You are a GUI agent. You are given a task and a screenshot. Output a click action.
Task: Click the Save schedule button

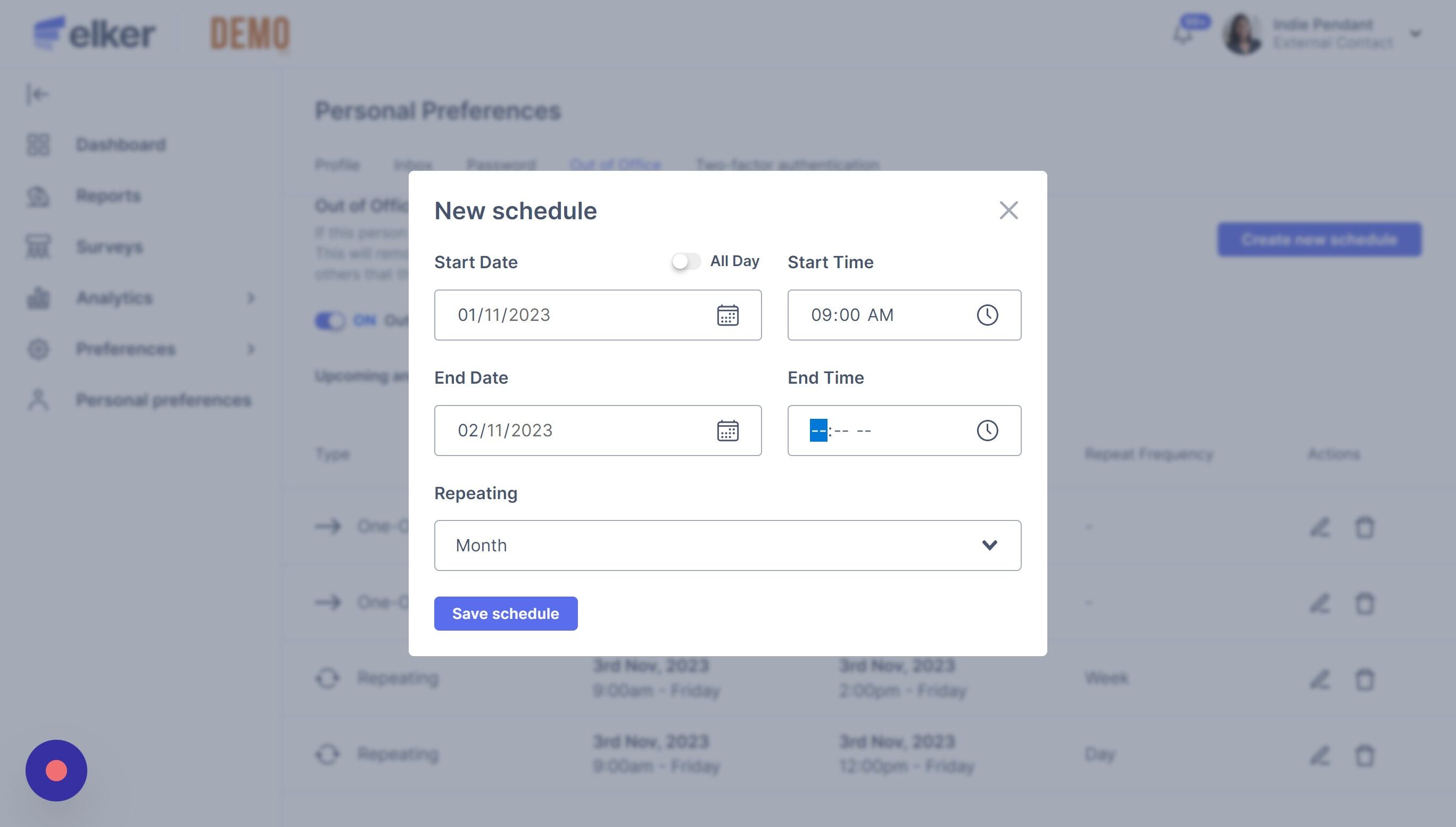coord(506,614)
